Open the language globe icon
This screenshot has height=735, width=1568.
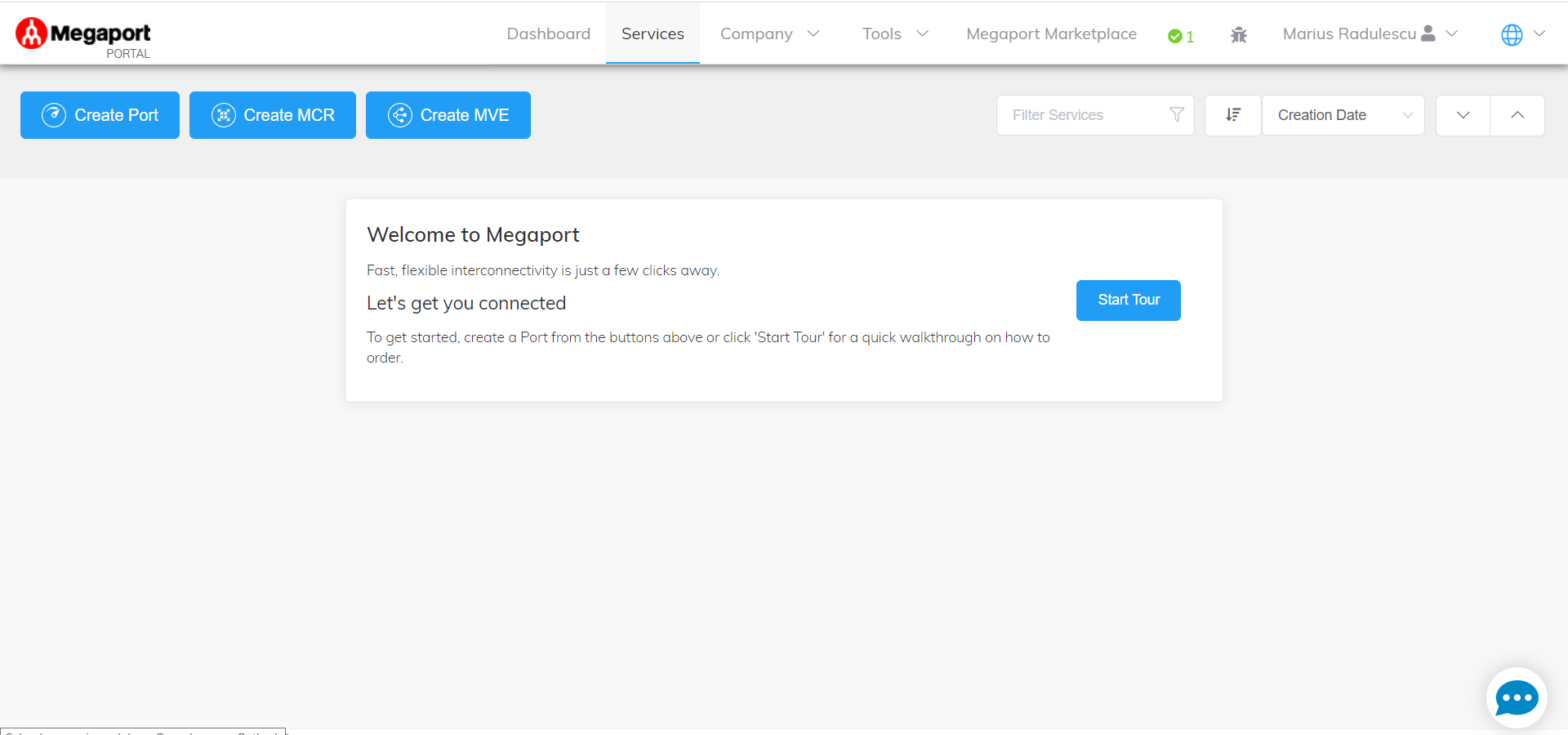[1512, 34]
